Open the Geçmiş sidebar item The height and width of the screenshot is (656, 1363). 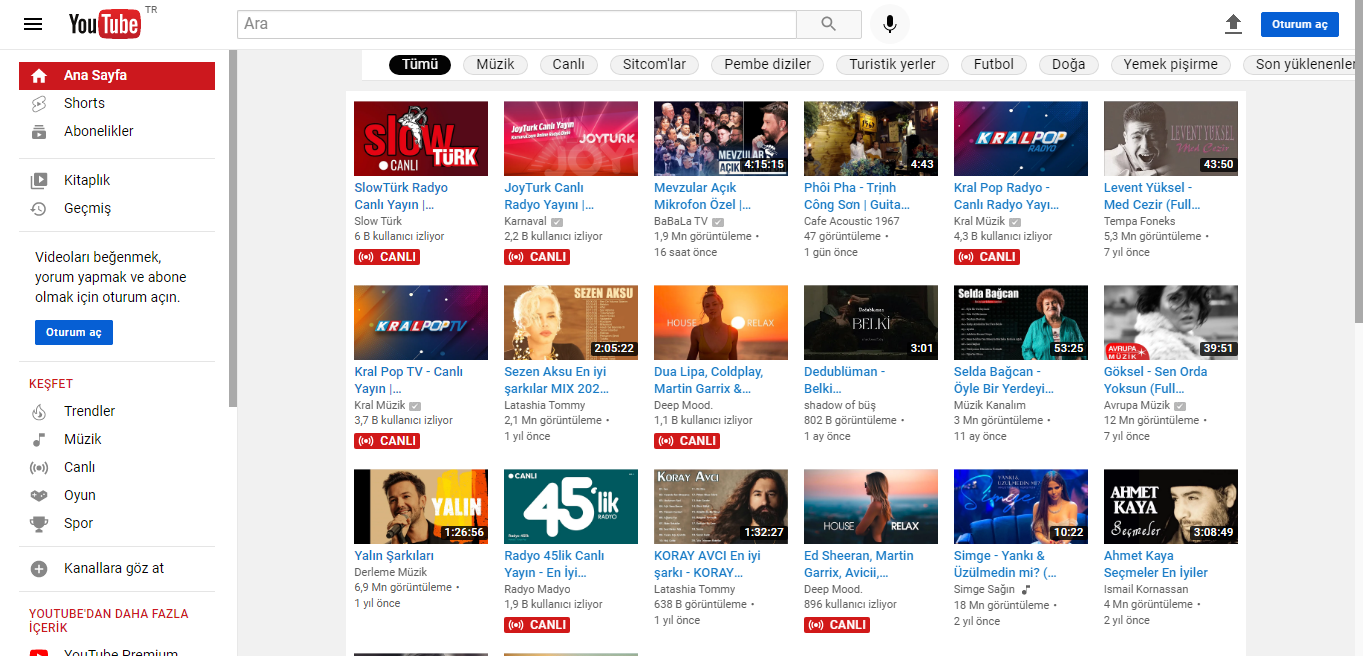pos(117,209)
